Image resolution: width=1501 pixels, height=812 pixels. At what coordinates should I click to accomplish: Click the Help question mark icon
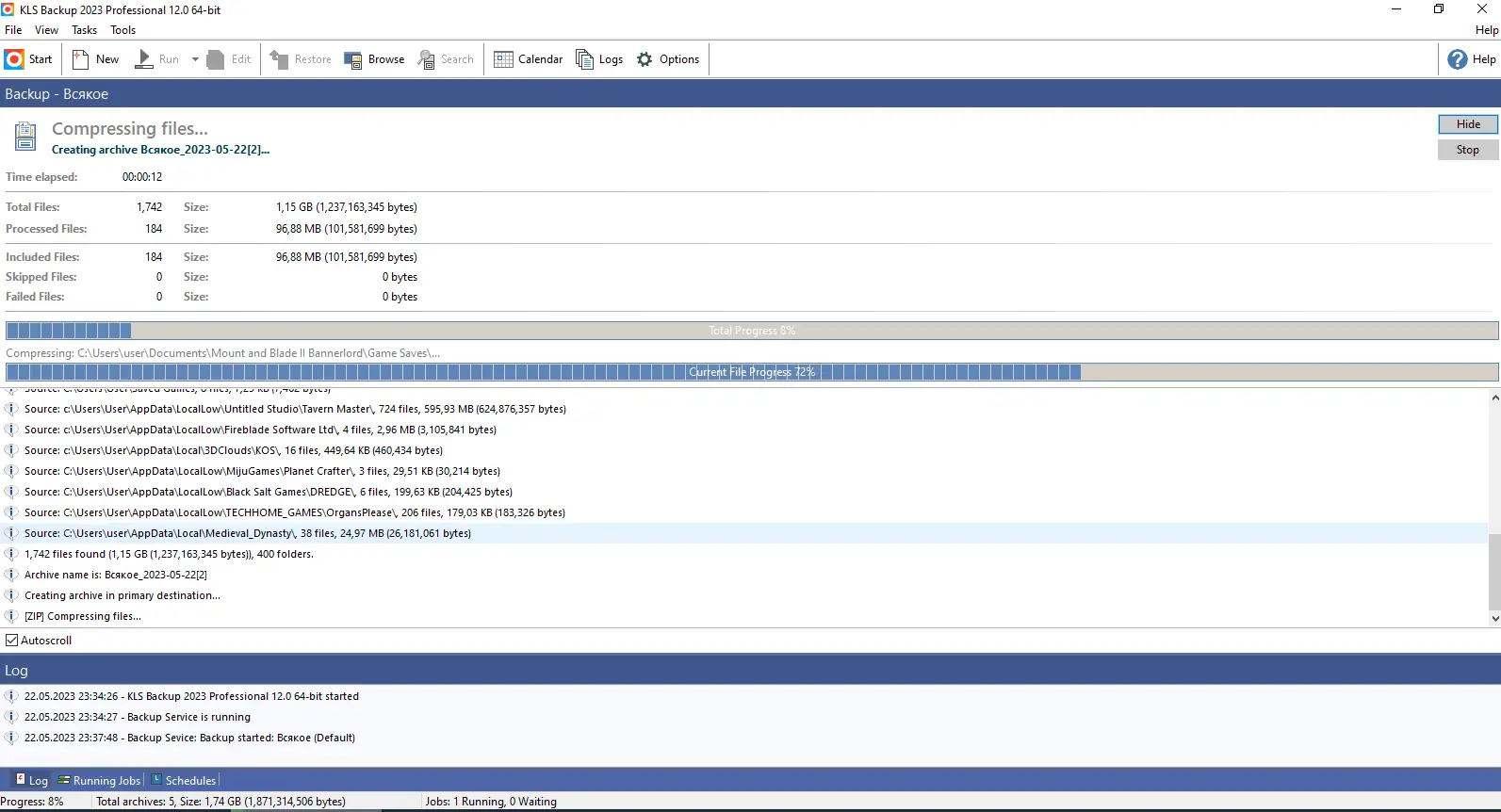click(1458, 59)
